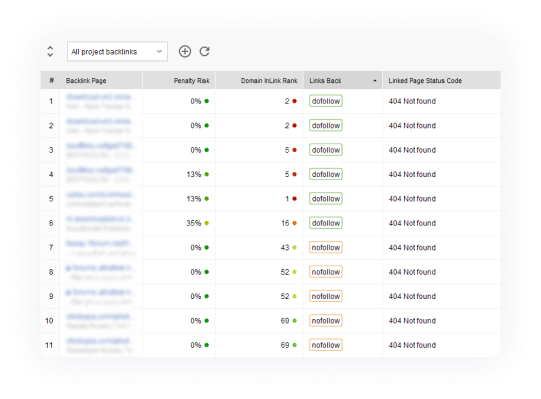Click the 13% penalty risk in row 4
This screenshot has height=399, width=541.
coord(194,174)
